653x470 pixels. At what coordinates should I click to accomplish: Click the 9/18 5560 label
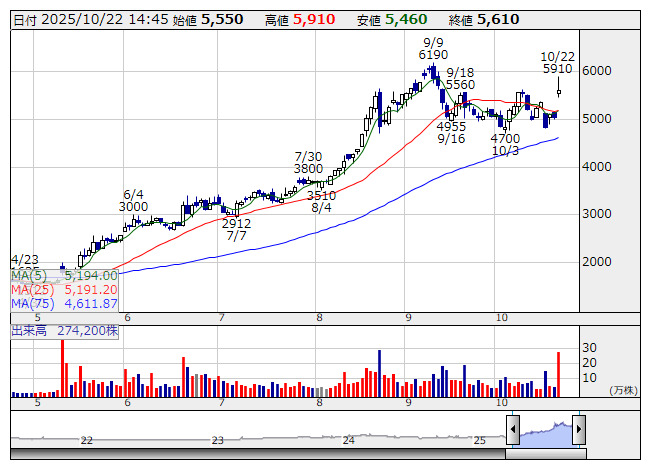click(460, 79)
